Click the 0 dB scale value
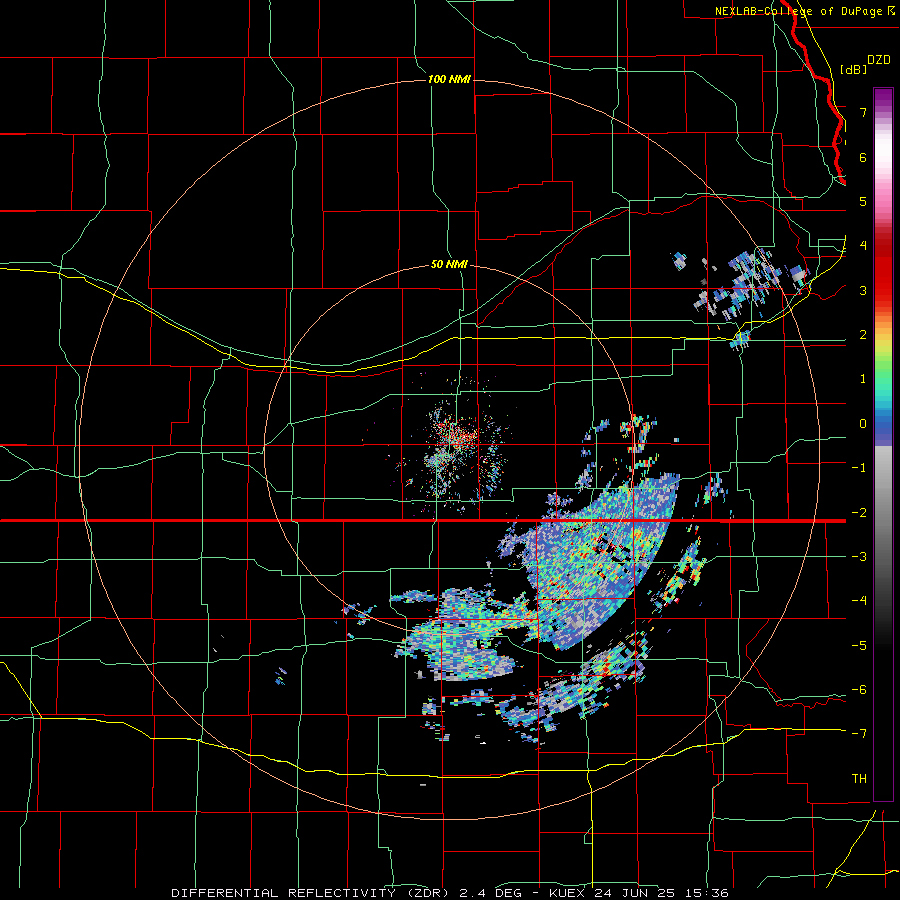The width and height of the screenshot is (900, 900). (863, 424)
